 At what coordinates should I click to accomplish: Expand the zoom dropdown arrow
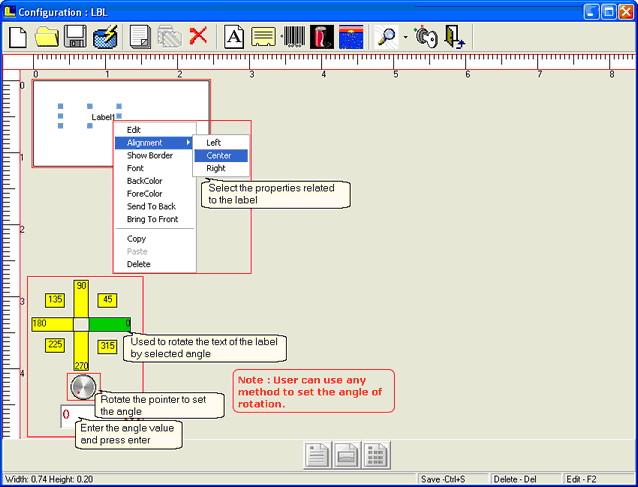pyautogui.click(x=406, y=37)
